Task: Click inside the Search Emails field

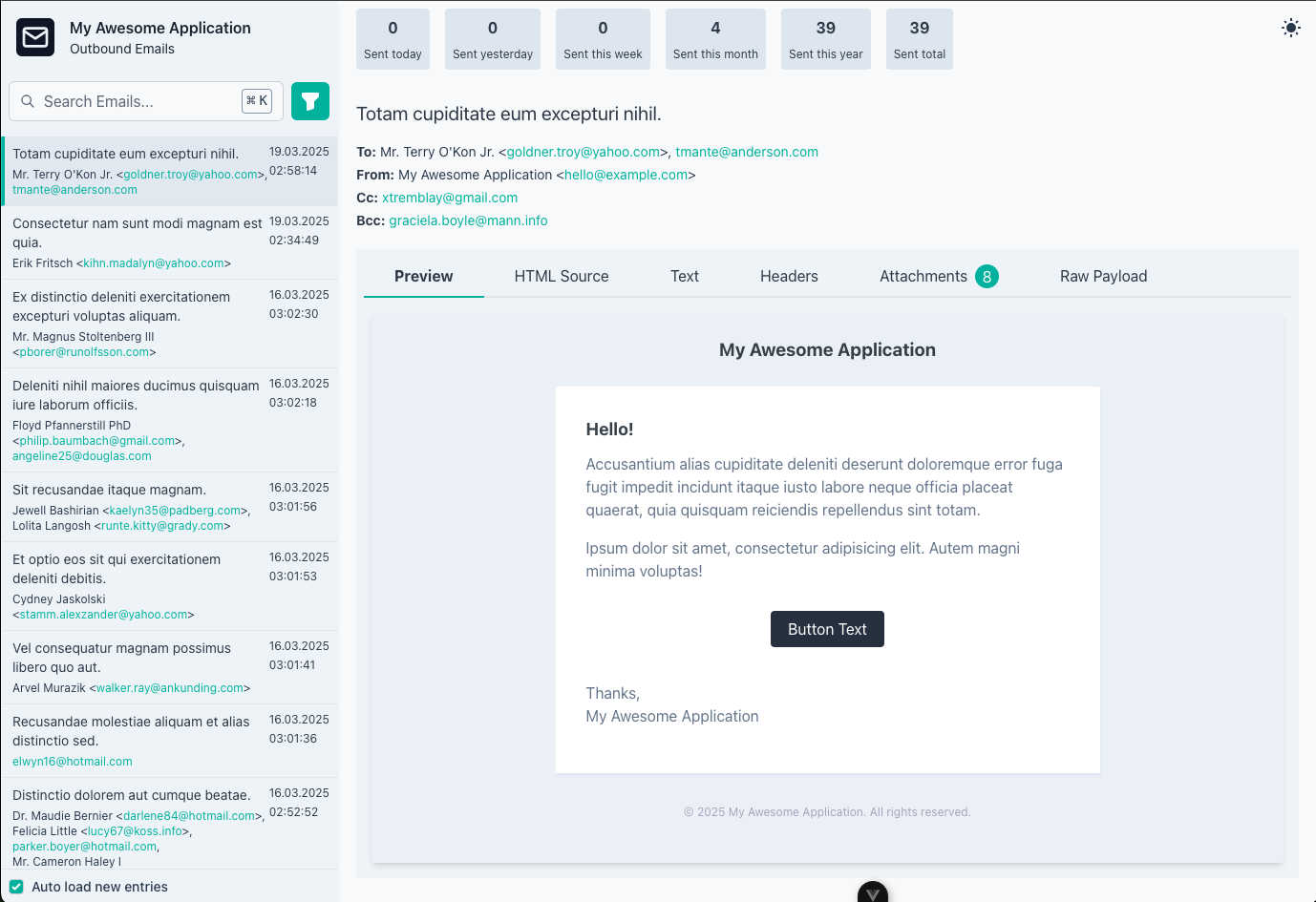Action: pyautogui.click(x=134, y=100)
